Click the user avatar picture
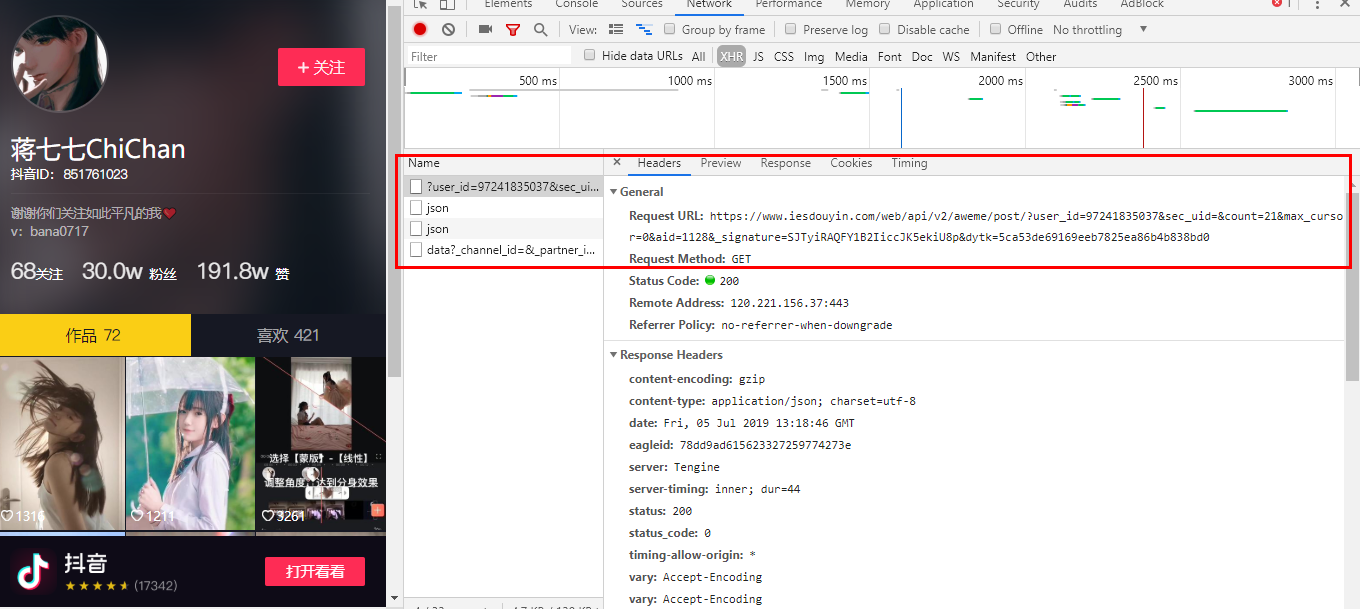Viewport: 1360px width, 609px height. (x=59, y=64)
